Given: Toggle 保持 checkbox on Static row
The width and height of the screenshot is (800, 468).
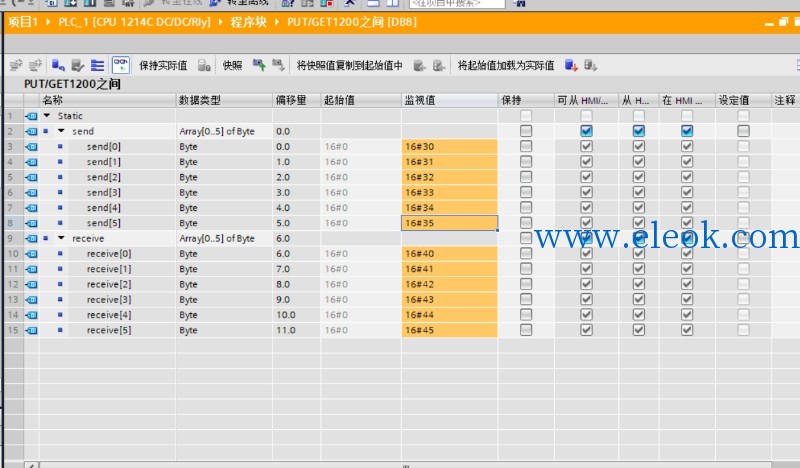Looking at the screenshot, I should (x=526, y=116).
